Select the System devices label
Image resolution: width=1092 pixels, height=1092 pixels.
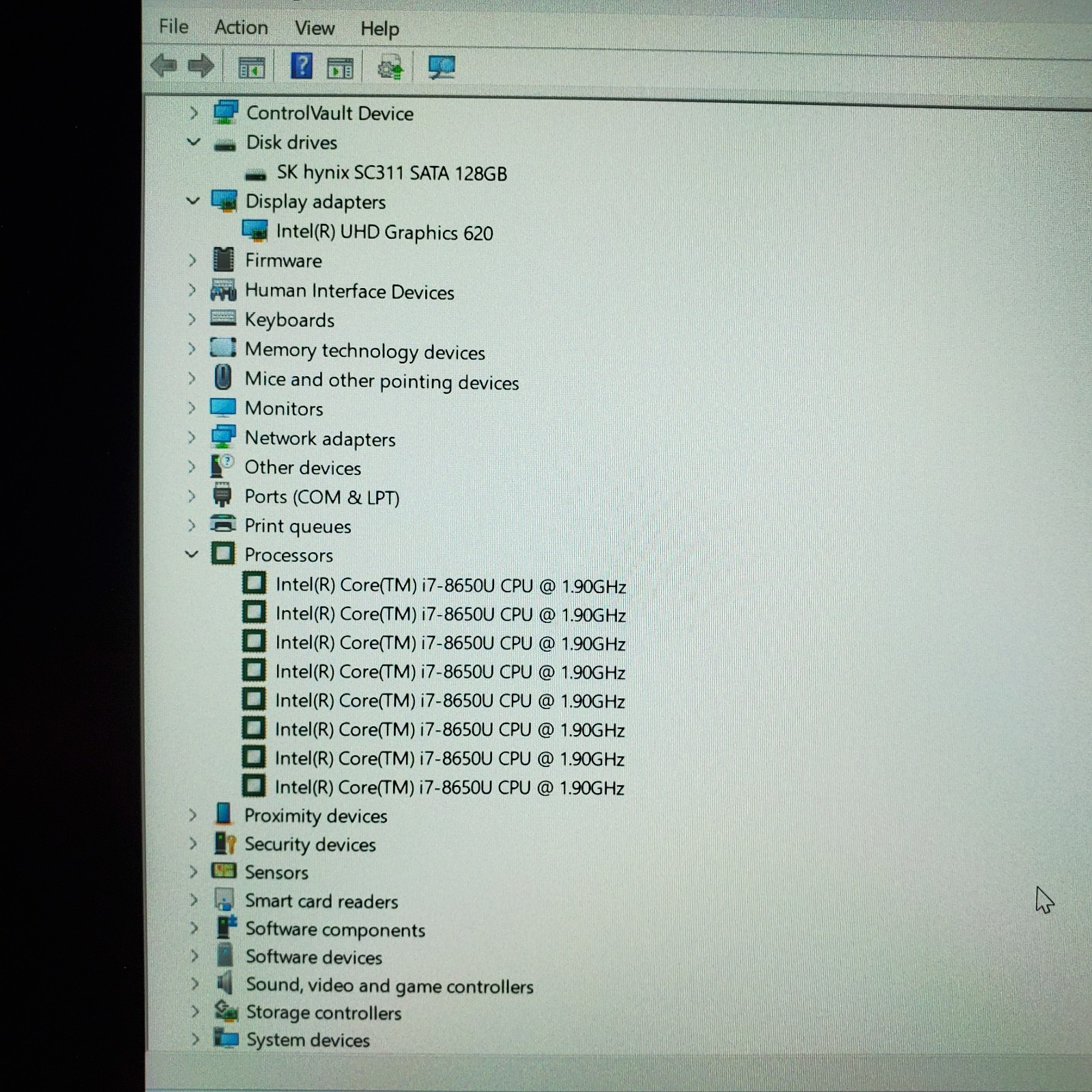308,1040
